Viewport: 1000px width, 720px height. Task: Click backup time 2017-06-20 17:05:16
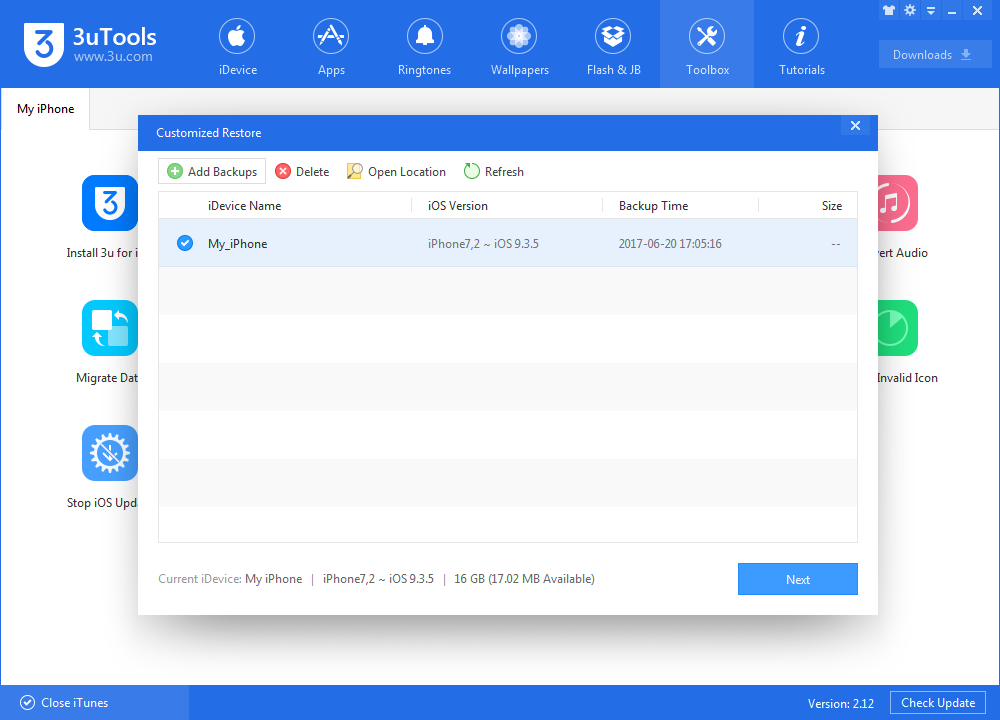click(x=670, y=244)
